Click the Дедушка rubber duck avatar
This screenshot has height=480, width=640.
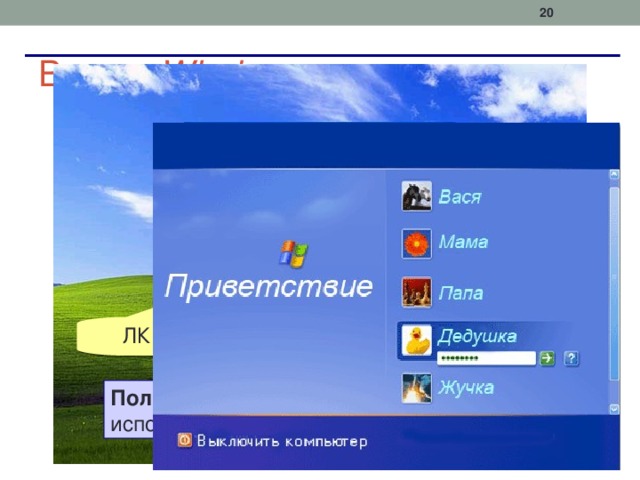pos(416,340)
